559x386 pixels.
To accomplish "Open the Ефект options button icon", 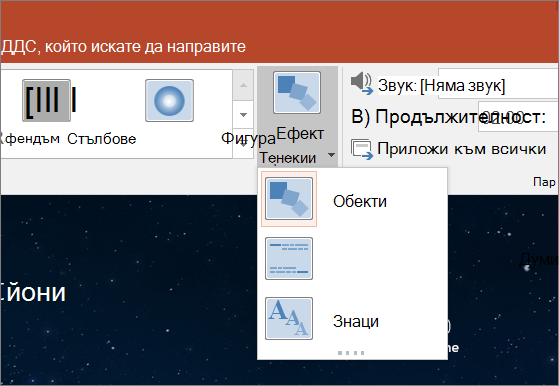I will (297, 93).
